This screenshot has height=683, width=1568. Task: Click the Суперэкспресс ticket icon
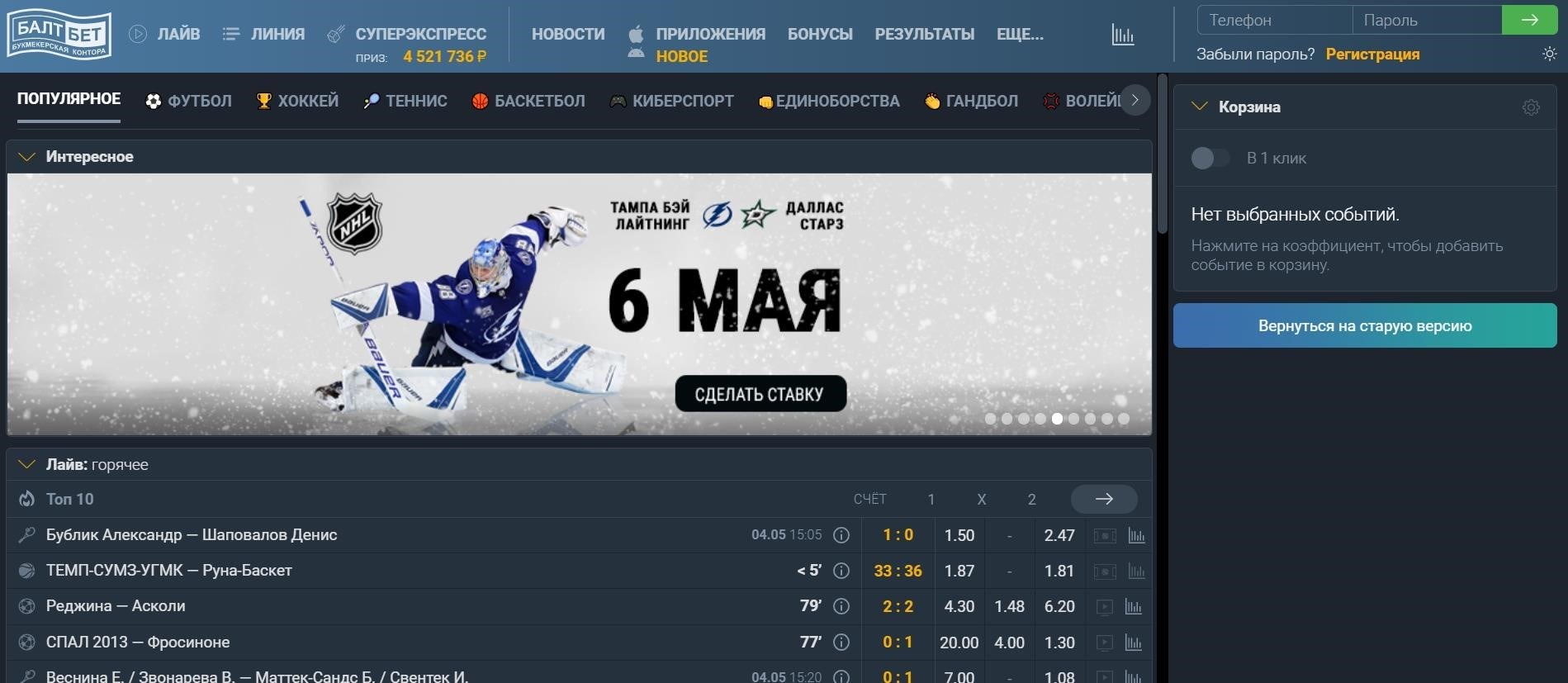pos(336,34)
